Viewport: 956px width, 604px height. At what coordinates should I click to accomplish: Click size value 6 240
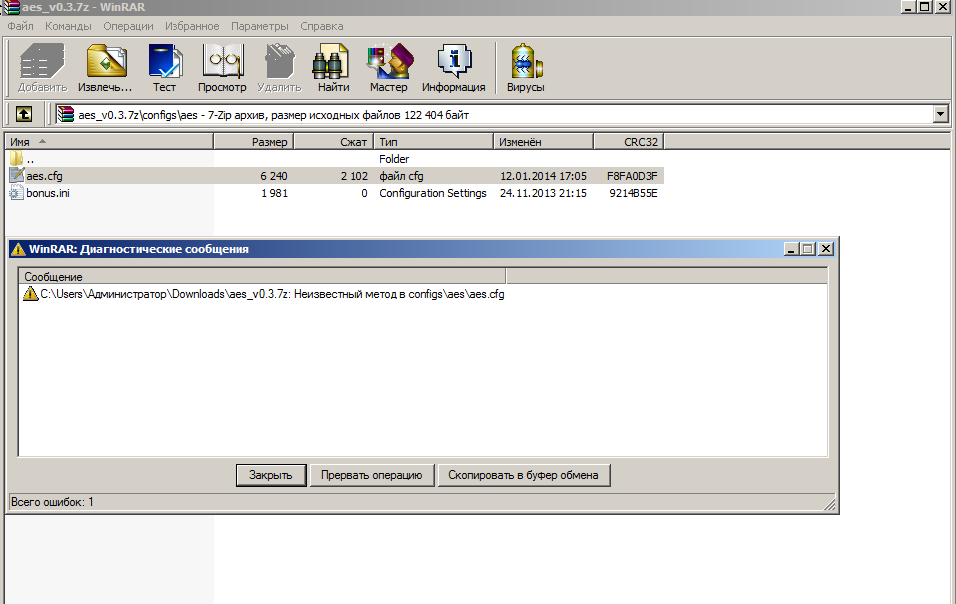pos(274,176)
